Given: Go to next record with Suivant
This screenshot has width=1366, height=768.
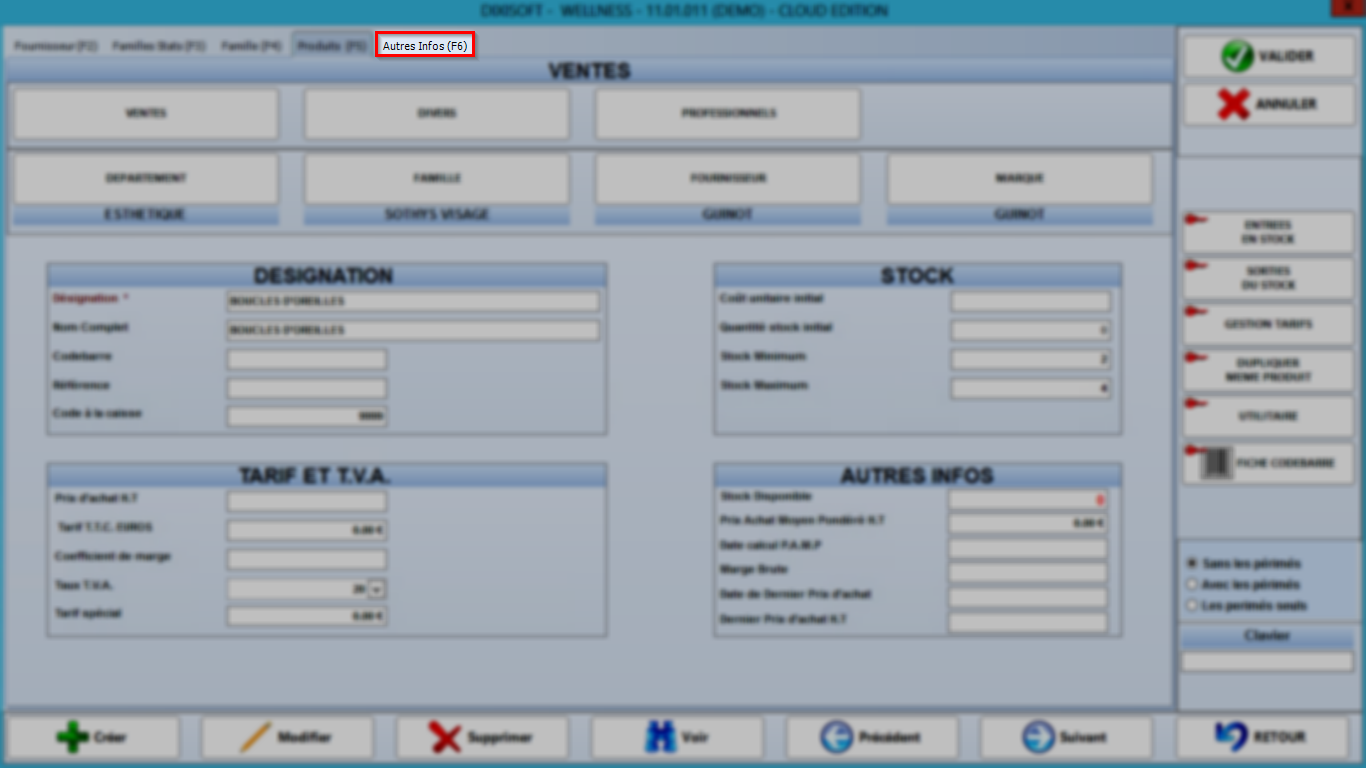Looking at the screenshot, I should (x=1066, y=737).
